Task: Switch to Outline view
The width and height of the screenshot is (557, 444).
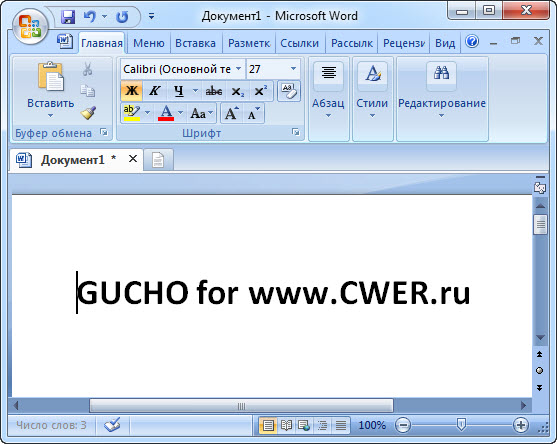Action: [322, 425]
